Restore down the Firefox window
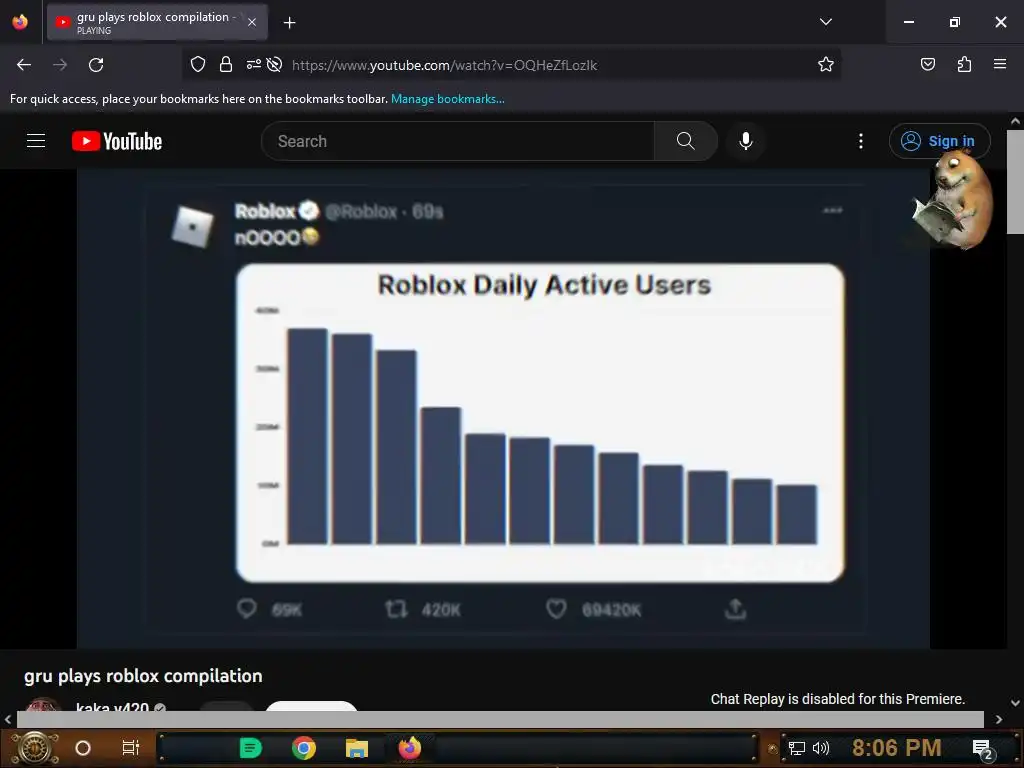Image resolution: width=1024 pixels, height=768 pixels. click(x=955, y=22)
